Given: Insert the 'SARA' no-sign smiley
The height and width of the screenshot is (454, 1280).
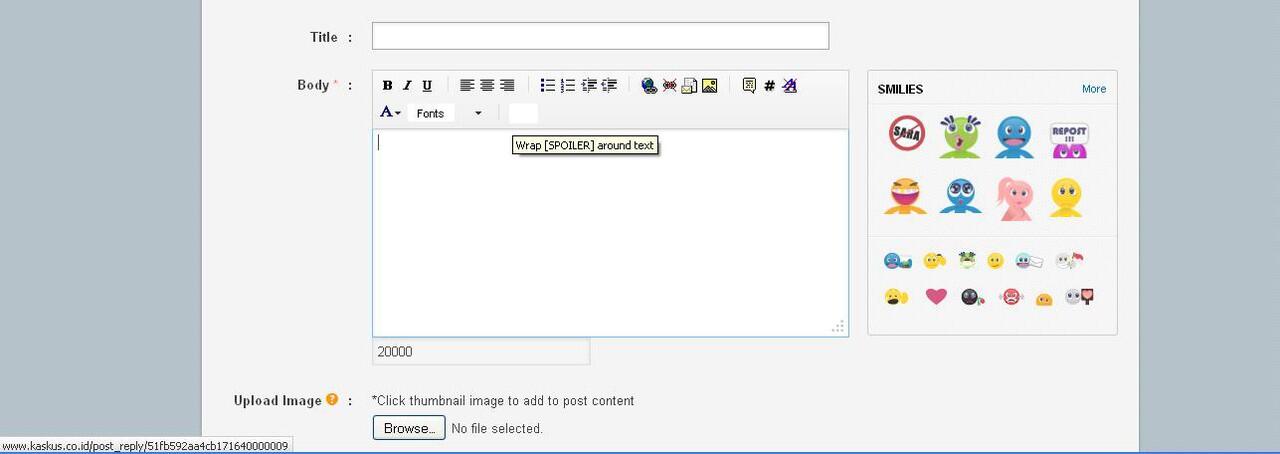Looking at the screenshot, I should click(907, 133).
